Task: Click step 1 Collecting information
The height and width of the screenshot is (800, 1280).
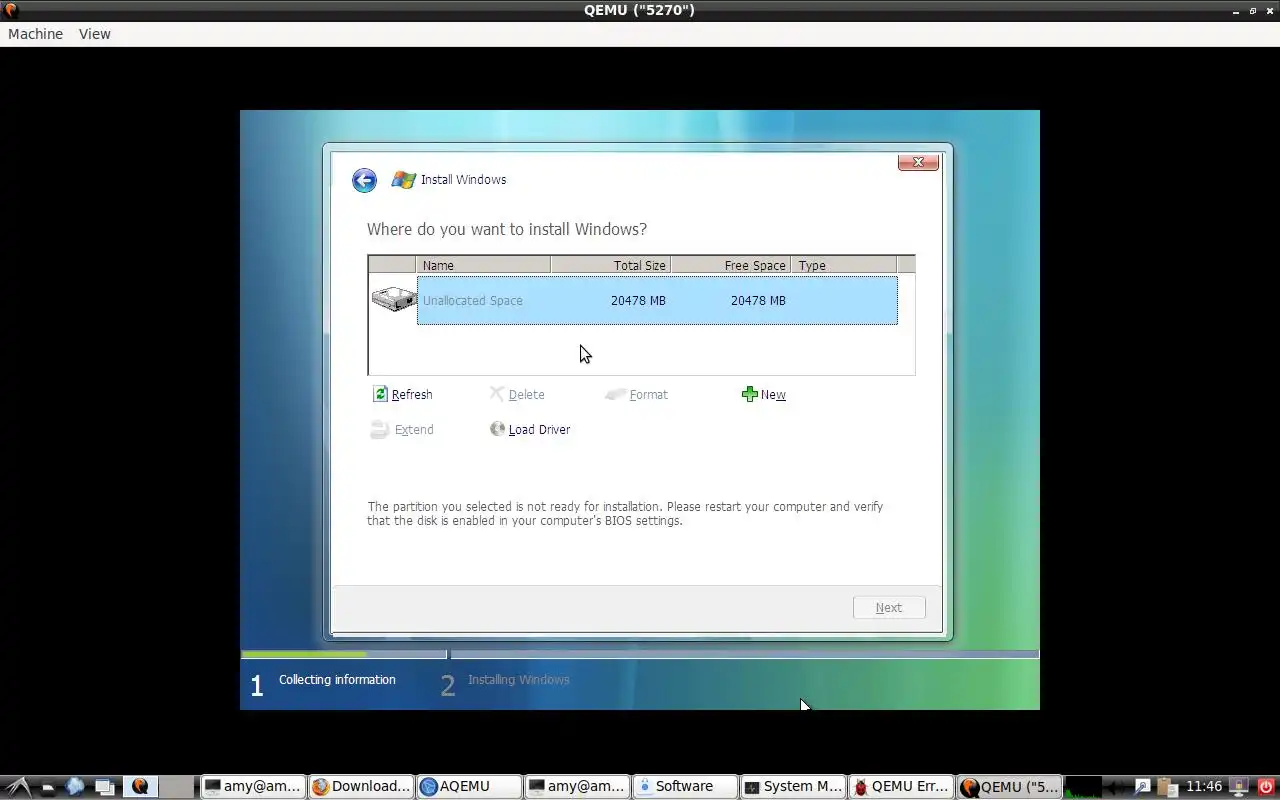Action: 324,682
